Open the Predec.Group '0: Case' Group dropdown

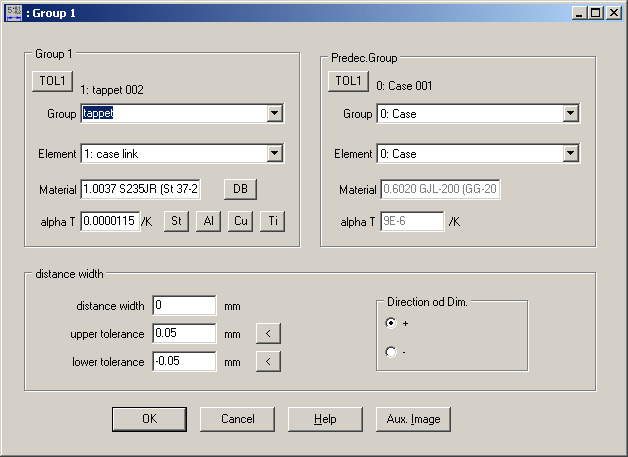tap(570, 114)
